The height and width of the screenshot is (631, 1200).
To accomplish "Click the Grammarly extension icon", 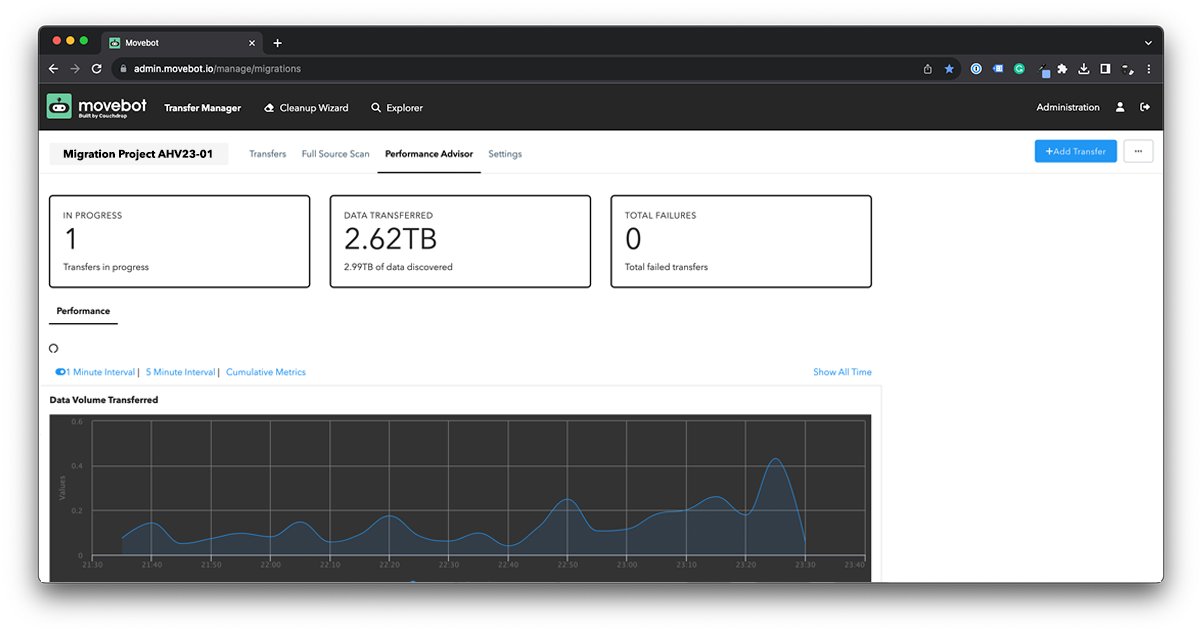I will tap(1019, 69).
